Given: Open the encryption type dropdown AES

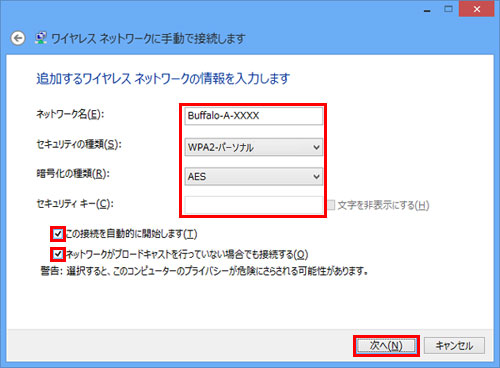Looking at the screenshot, I should click(254, 176).
